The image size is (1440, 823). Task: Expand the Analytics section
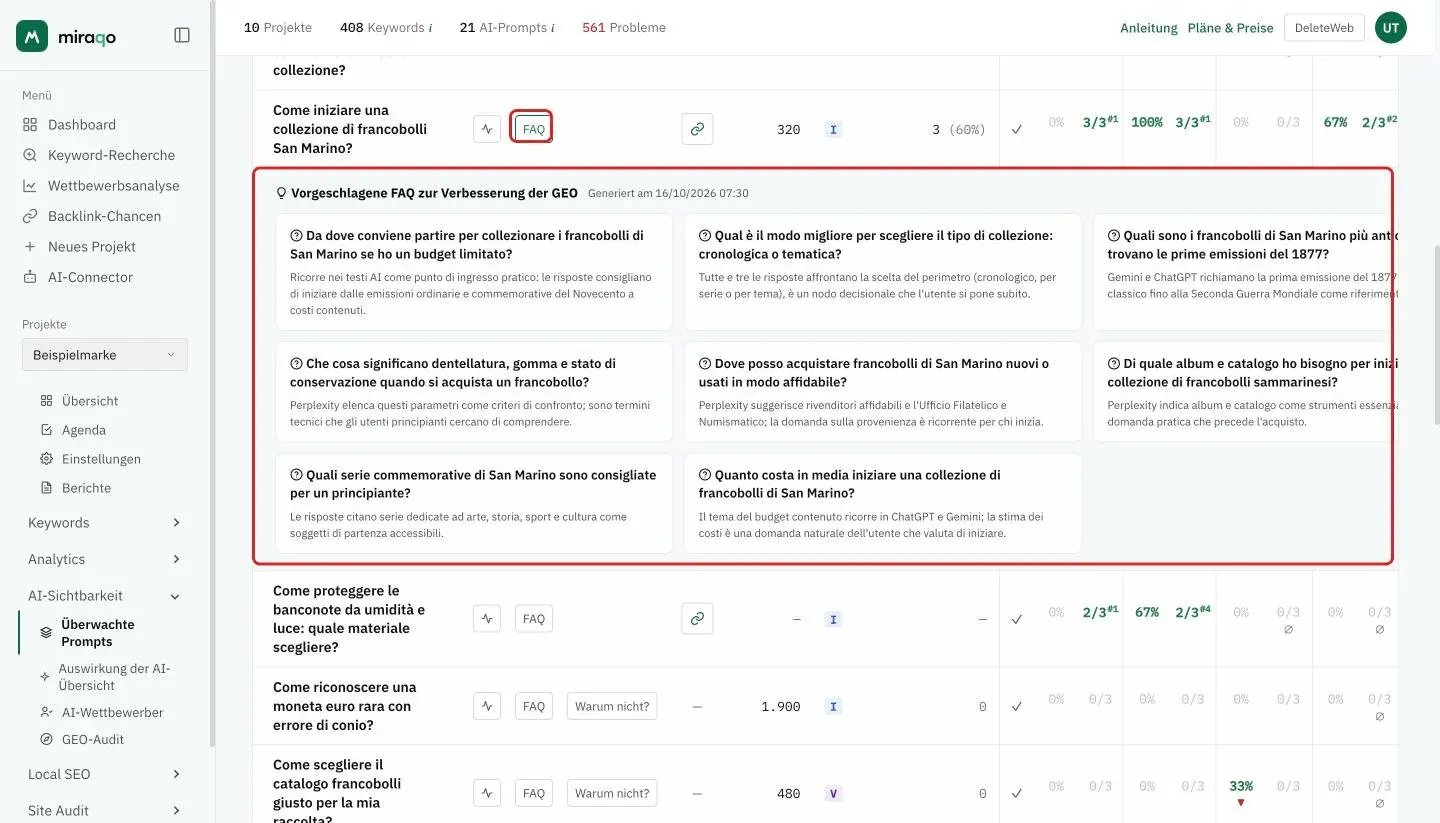pyautogui.click(x=104, y=559)
